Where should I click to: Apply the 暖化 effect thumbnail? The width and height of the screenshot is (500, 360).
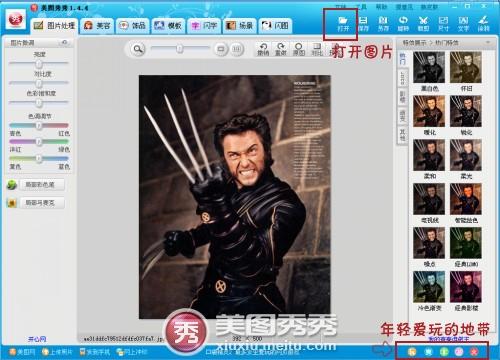pyautogui.click(x=429, y=111)
